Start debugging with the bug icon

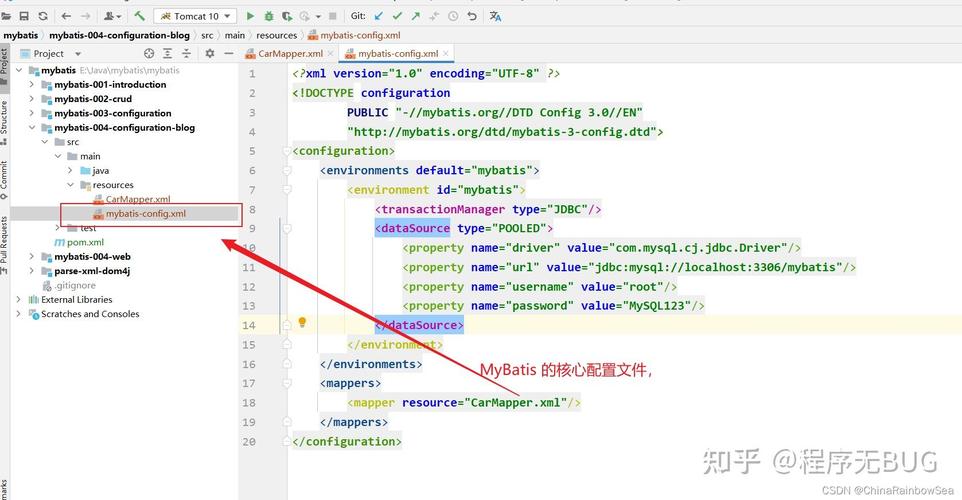tap(269, 16)
